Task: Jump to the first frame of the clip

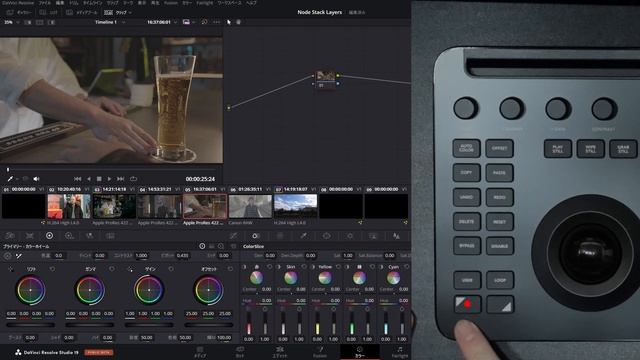Action: point(78,179)
